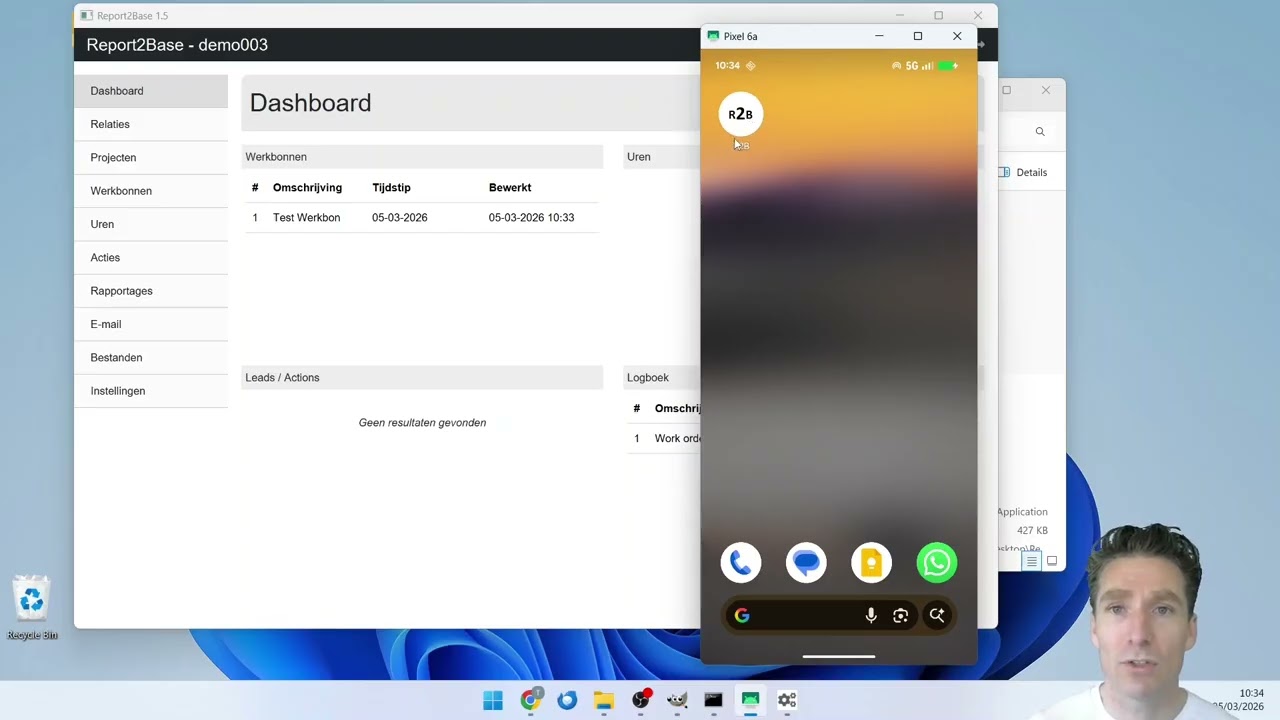Open Projecten in the sidebar

151,157
